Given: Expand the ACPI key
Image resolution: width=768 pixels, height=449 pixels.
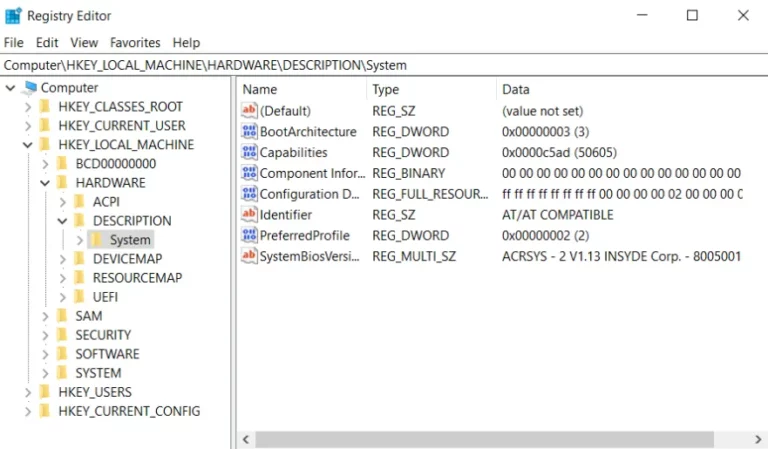Looking at the screenshot, I should coord(62,202).
